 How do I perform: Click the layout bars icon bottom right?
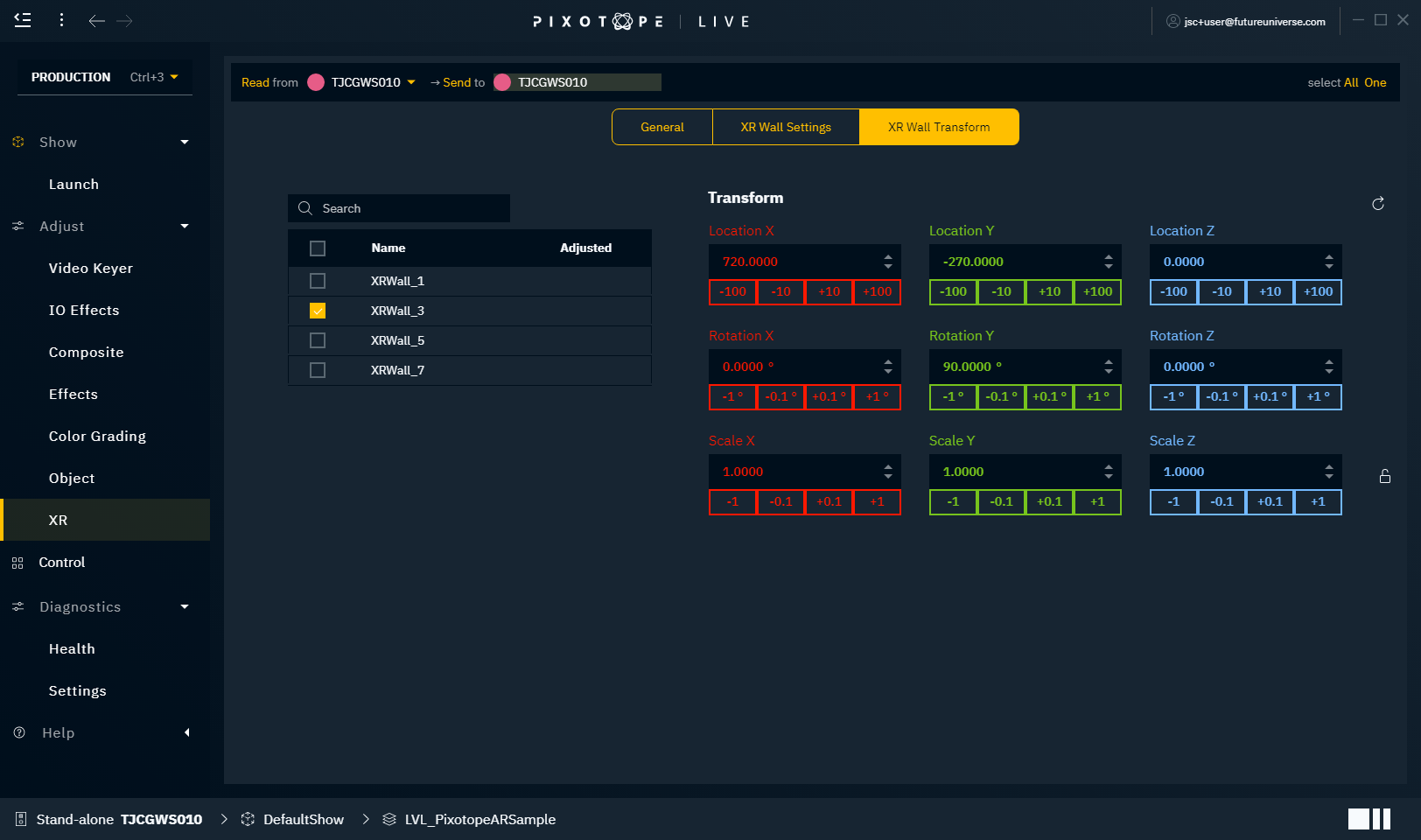[x=1369, y=819]
